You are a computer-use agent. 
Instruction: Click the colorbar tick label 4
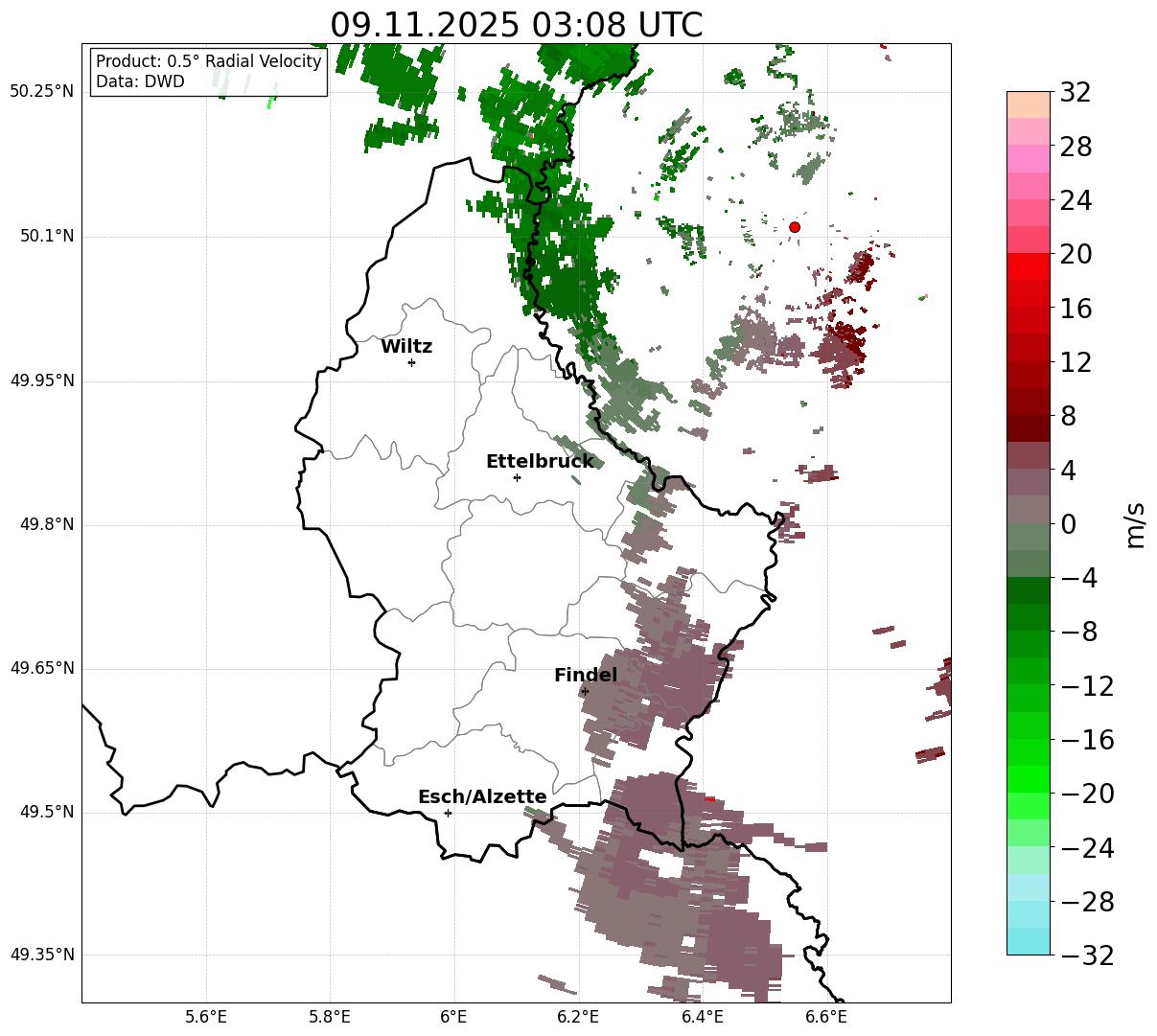point(1068,470)
